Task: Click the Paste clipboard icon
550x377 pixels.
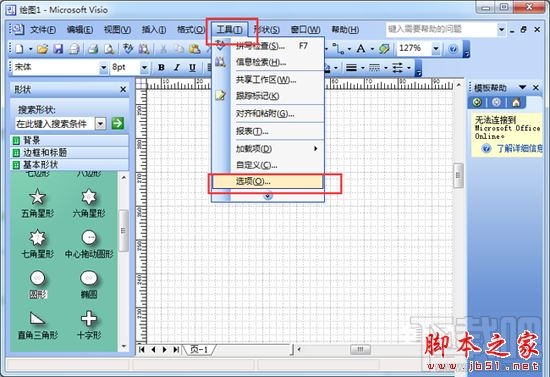Action: coord(194,49)
